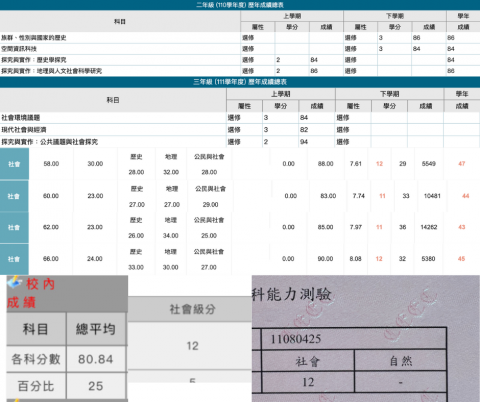Screen dimensions: 480x402
Task: Click the red value 47
Action: click(x=462, y=164)
